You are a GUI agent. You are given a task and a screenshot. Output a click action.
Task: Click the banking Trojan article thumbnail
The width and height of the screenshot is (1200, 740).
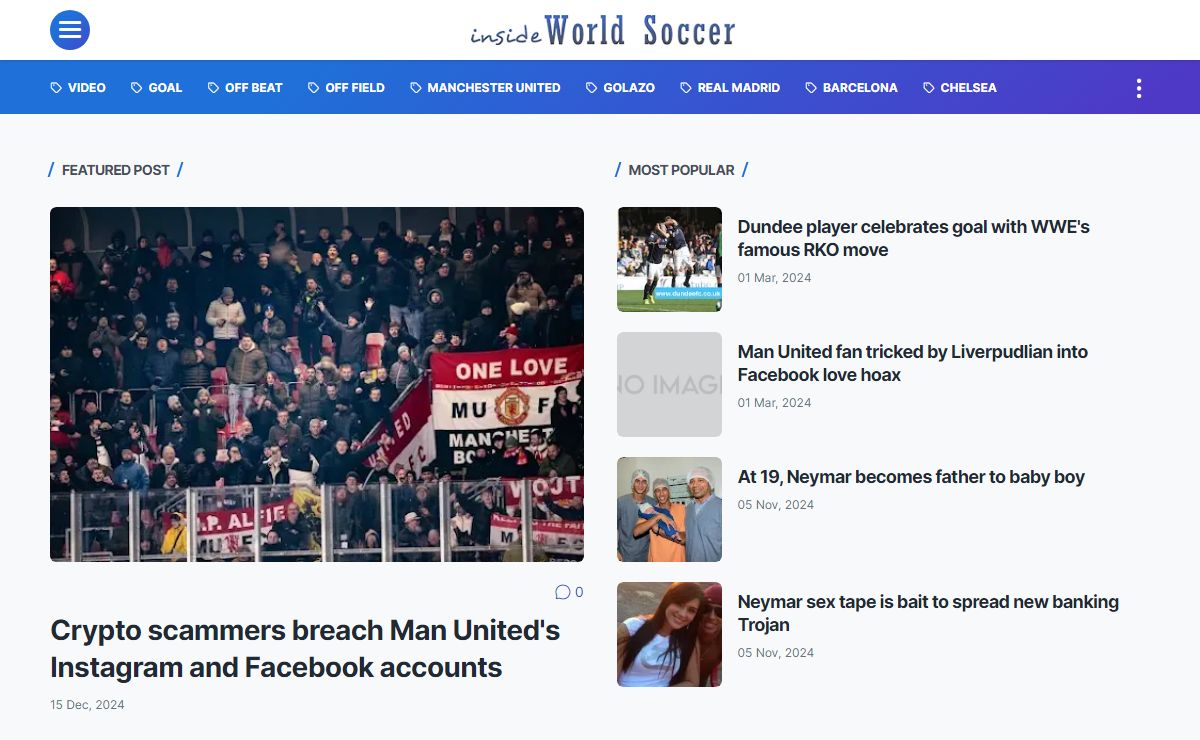click(x=669, y=635)
